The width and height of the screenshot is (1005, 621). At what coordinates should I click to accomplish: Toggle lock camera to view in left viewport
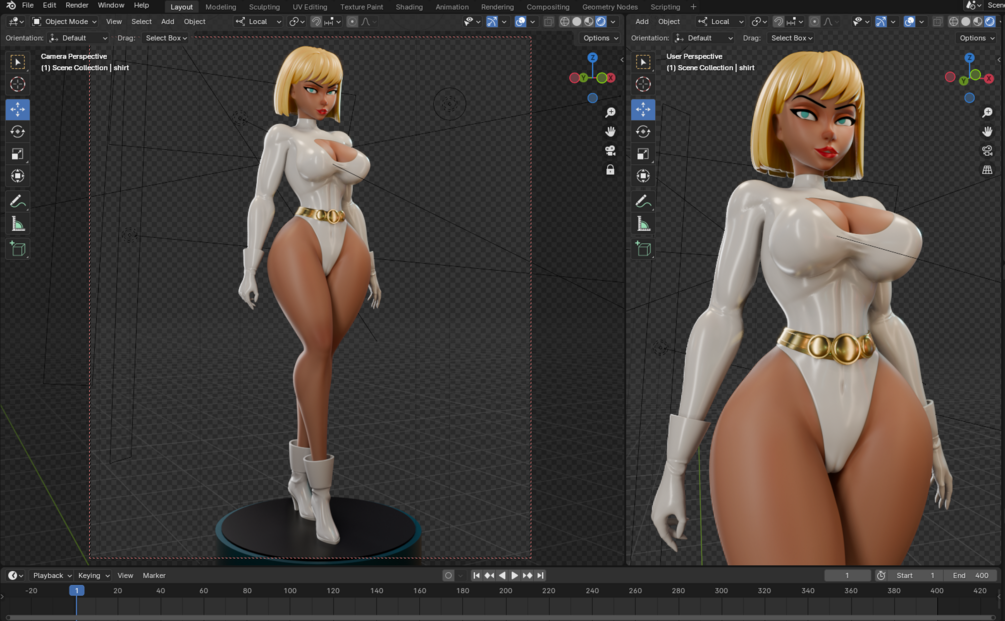[610, 170]
